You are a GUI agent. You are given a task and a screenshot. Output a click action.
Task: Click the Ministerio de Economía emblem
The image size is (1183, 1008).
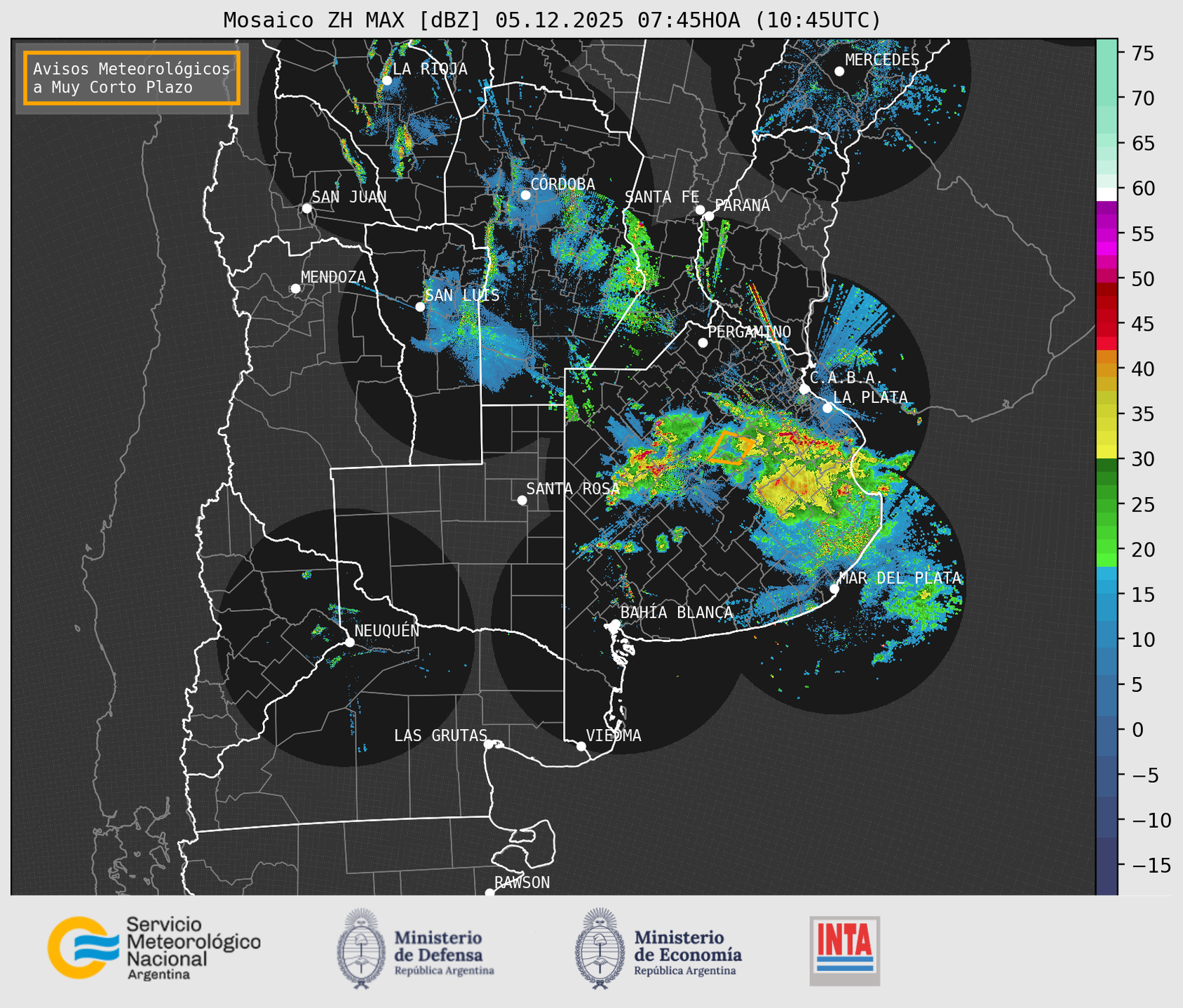600,948
